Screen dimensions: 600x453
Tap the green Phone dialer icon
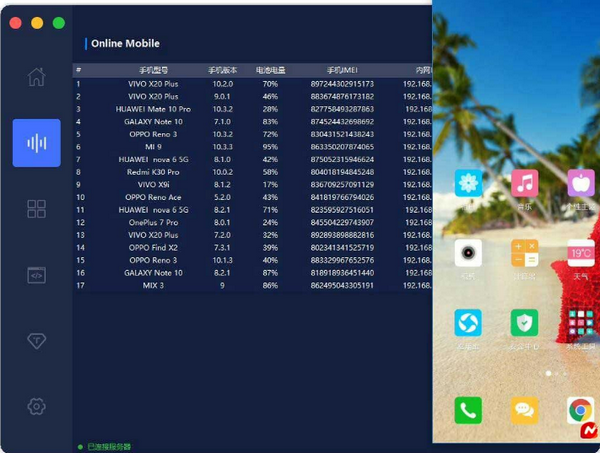468,411
